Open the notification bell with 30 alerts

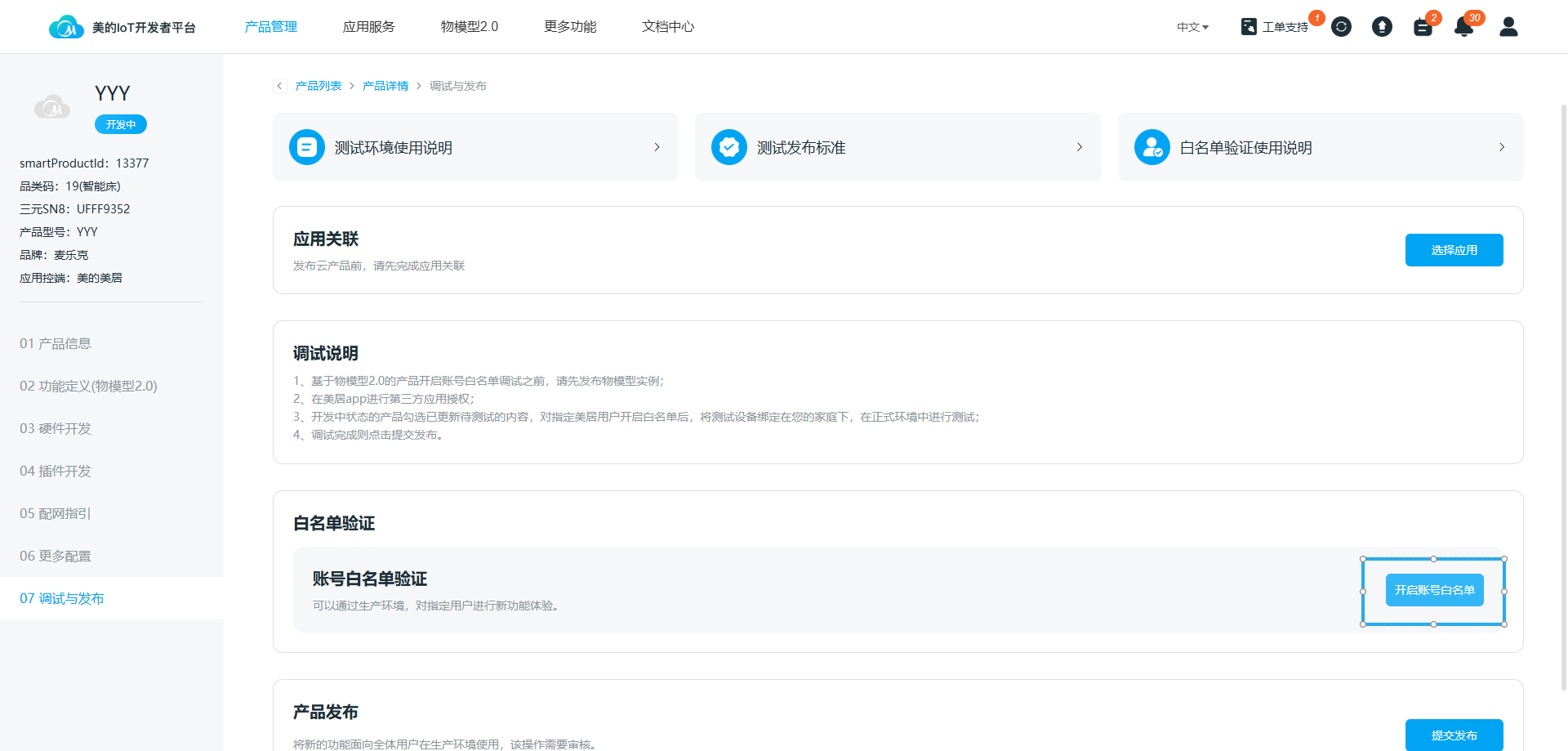(1463, 28)
